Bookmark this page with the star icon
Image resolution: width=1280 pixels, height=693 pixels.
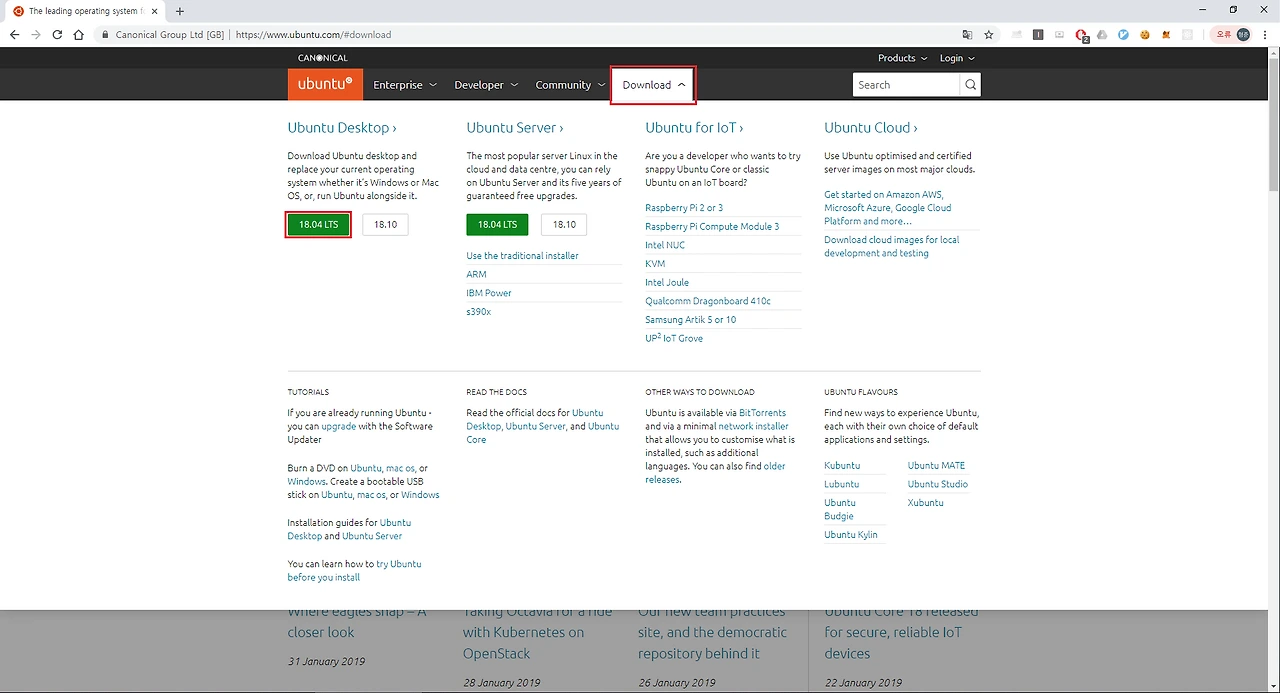tap(989, 34)
